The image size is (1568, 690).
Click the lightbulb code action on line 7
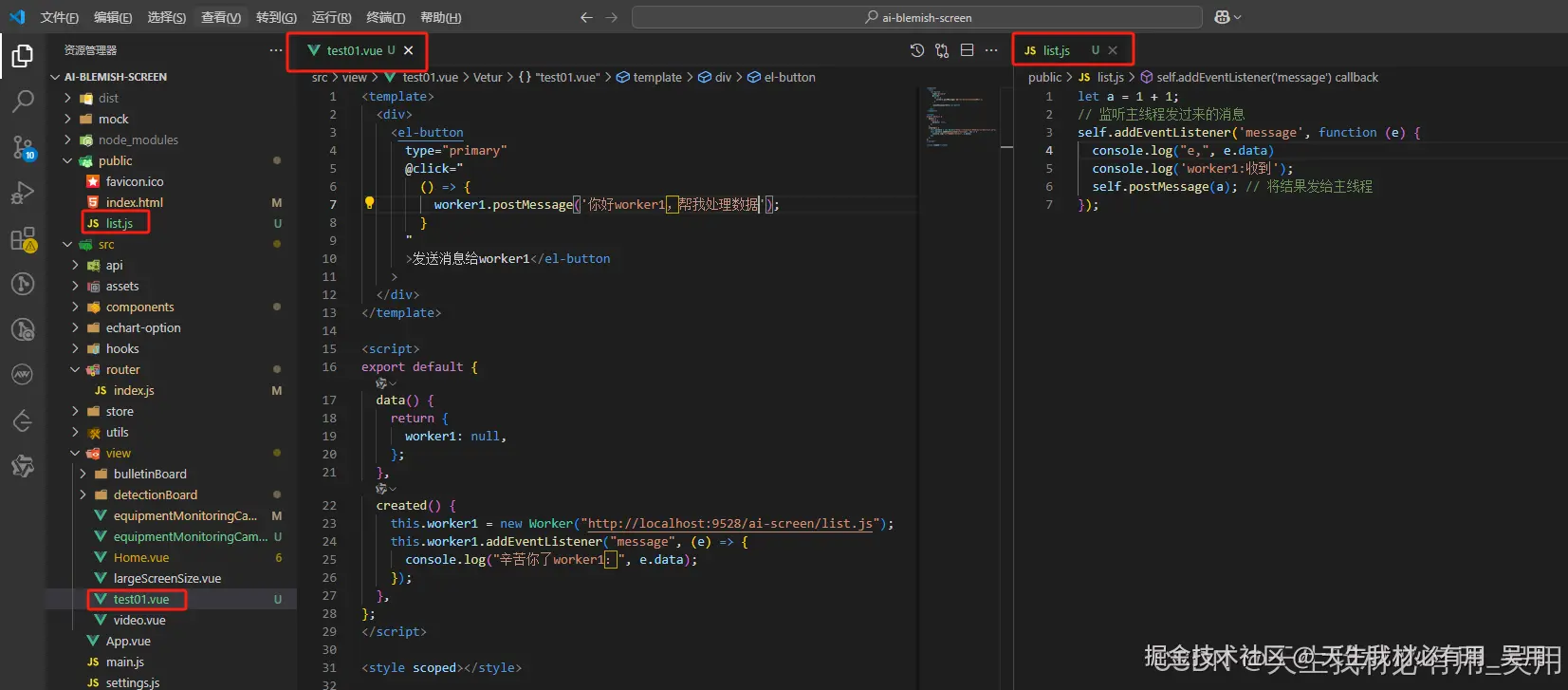[x=369, y=203]
